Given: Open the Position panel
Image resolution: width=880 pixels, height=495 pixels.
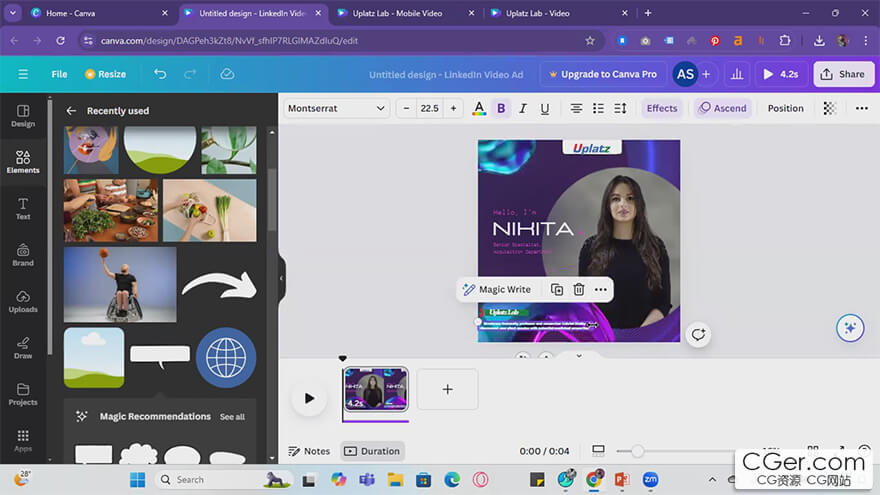Looking at the screenshot, I should pos(785,108).
